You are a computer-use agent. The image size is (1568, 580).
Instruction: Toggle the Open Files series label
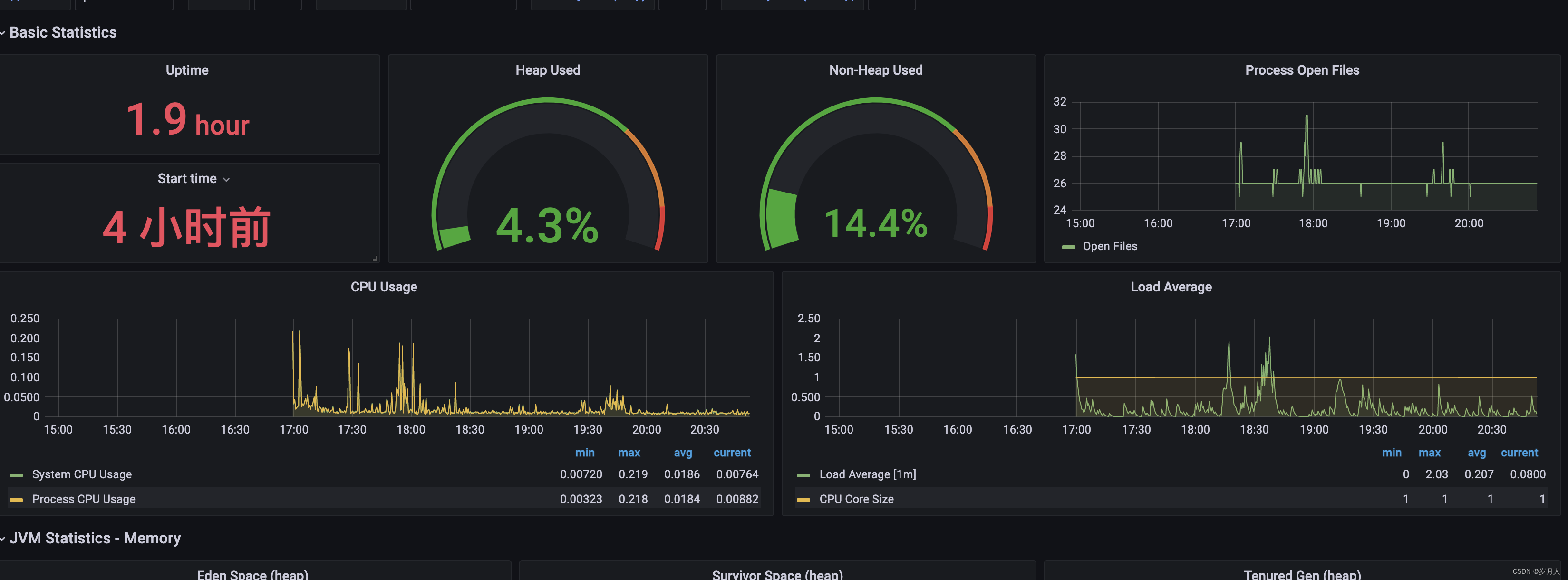pyautogui.click(x=1109, y=246)
